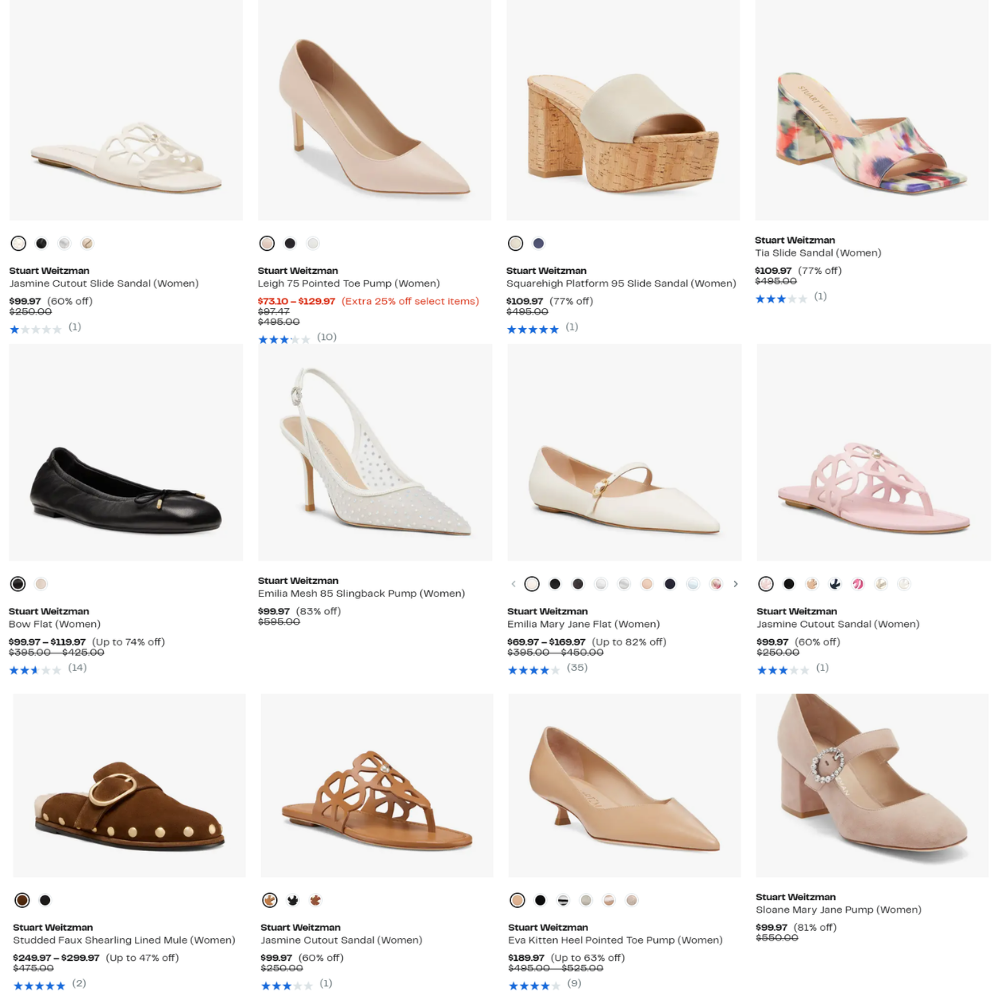The height and width of the screenshot is (1000, 1000).
Task: View the cork Squarehigh Platform sandal image
Action: [623, 110]
